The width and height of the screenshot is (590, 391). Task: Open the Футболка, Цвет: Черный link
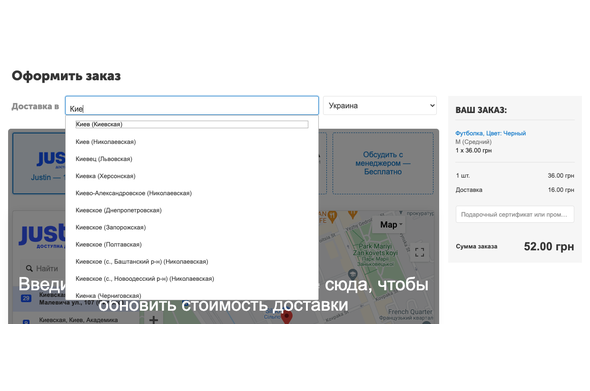coord(490,133)
